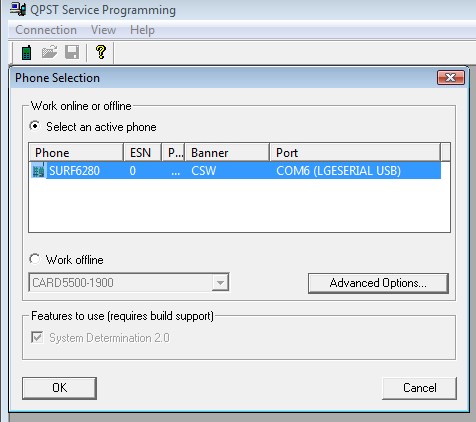
Task: Click the SURF6280 phone row icon
Action: [x=38, y=171]
